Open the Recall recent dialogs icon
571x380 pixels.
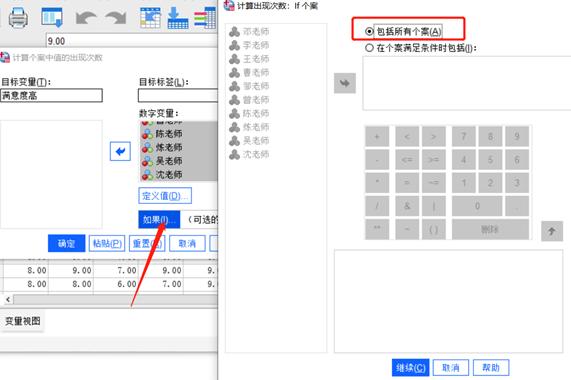52,17
